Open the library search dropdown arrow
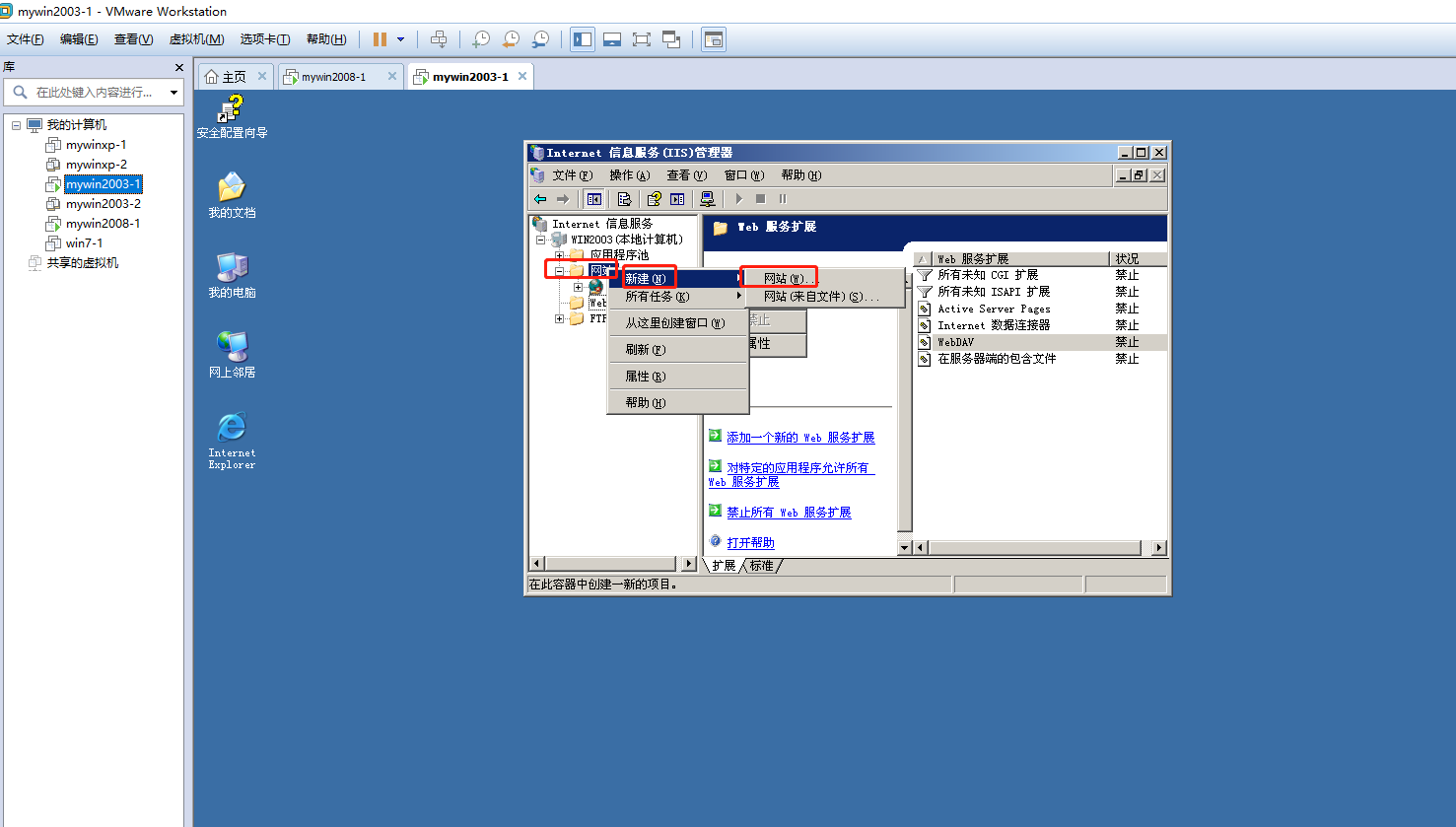The height and width of the screenshot is (827, 1456). [173, 93]
